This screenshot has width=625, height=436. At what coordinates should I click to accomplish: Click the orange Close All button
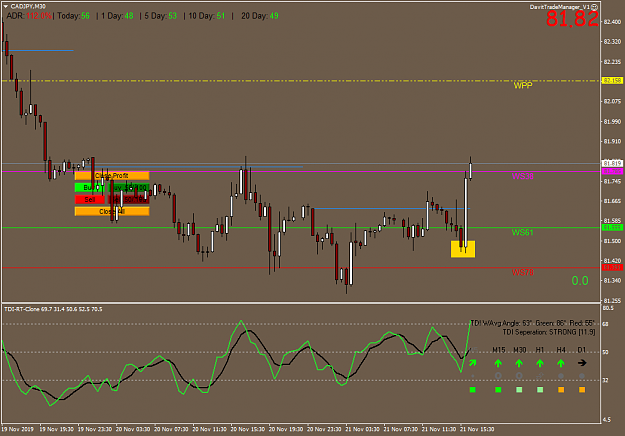click(x=112, y=211)
